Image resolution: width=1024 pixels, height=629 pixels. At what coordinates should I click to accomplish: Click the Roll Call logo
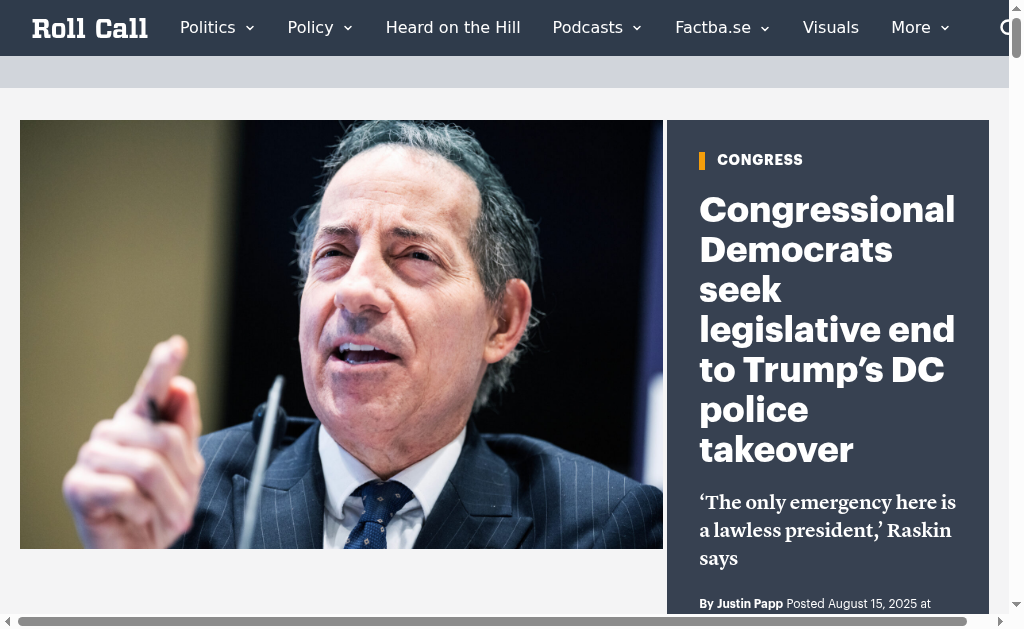click(x=89, y=28)
